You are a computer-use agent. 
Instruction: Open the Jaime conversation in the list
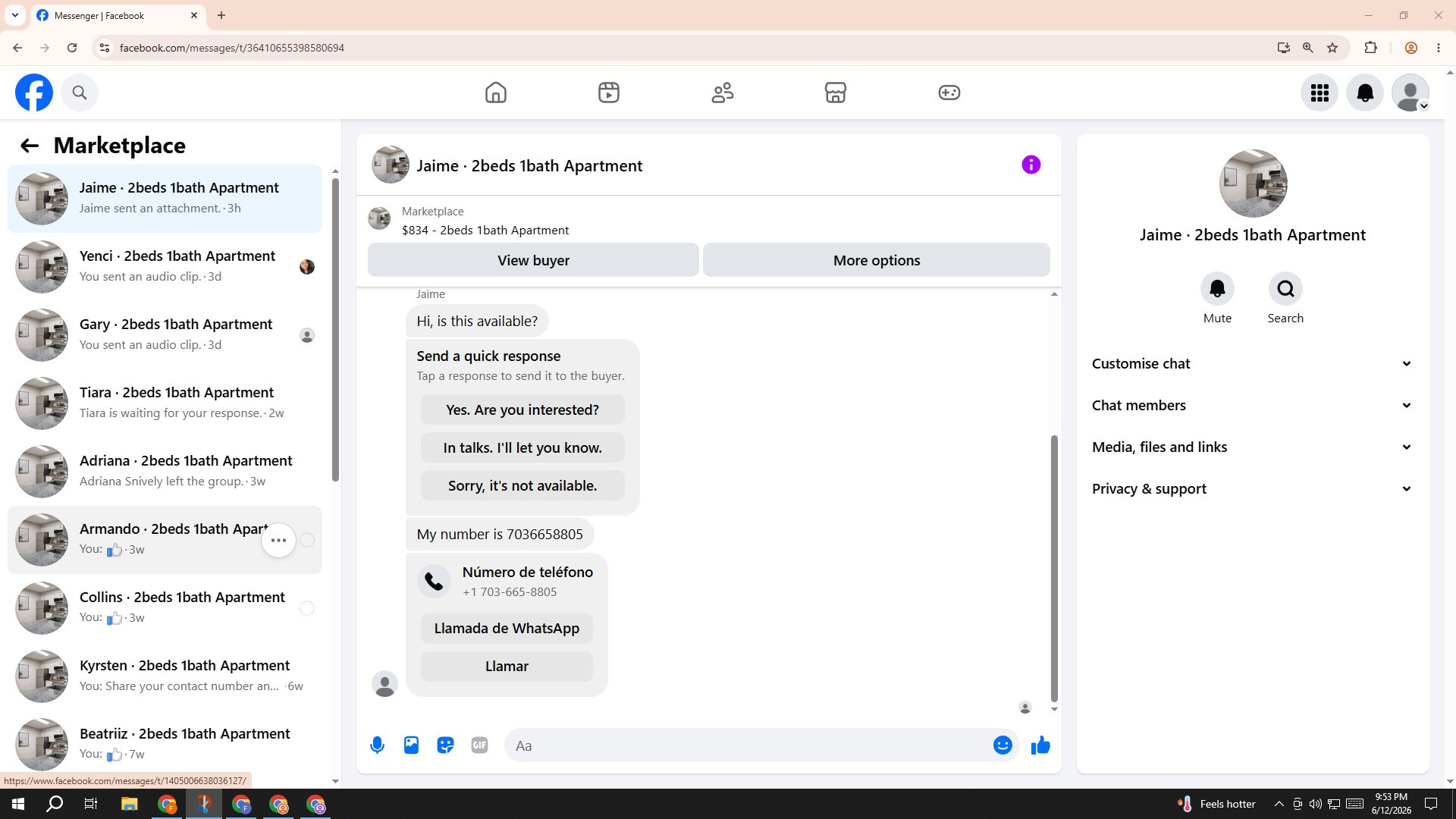click(165, 199)
